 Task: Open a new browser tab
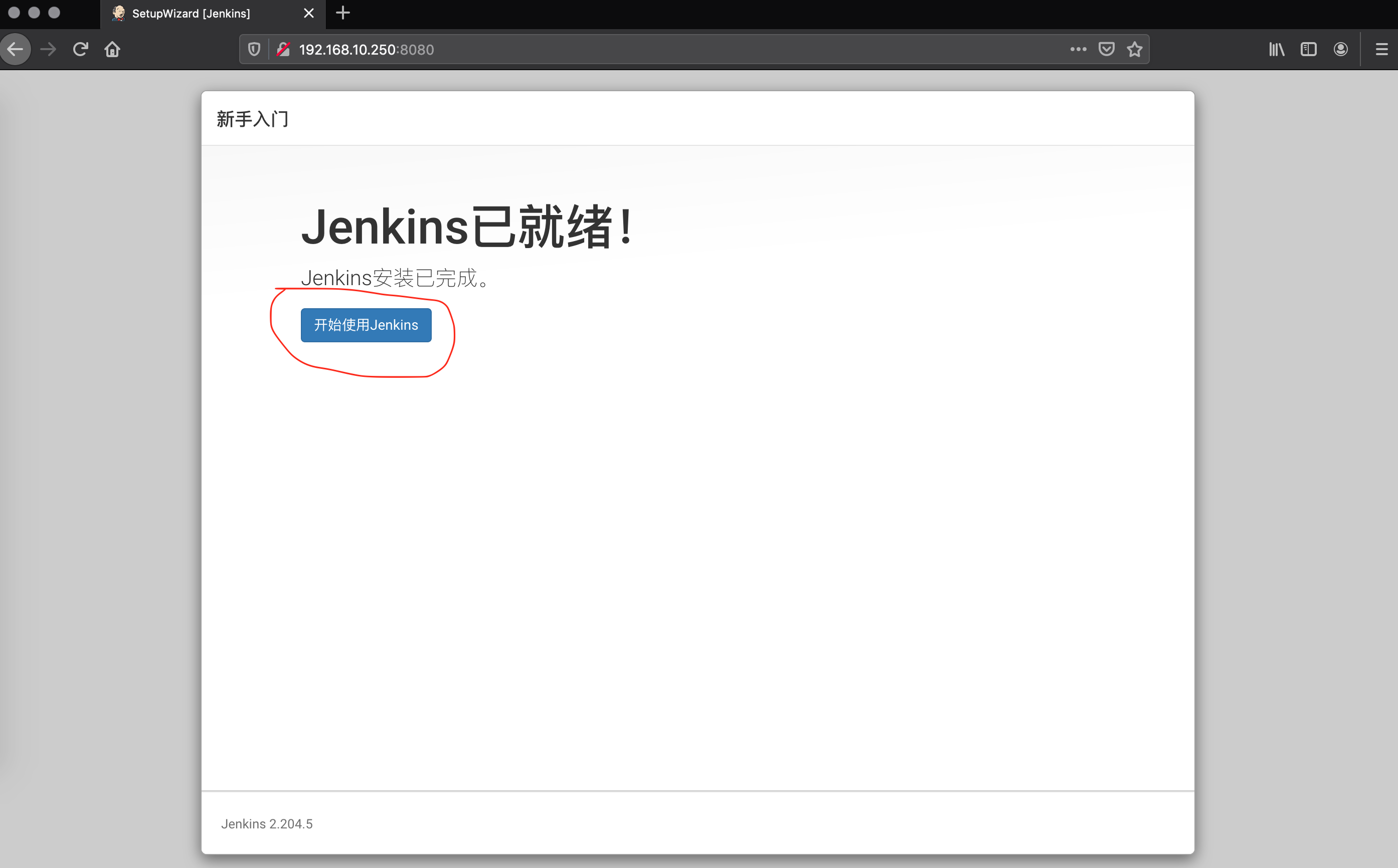(x=343, y=13)
